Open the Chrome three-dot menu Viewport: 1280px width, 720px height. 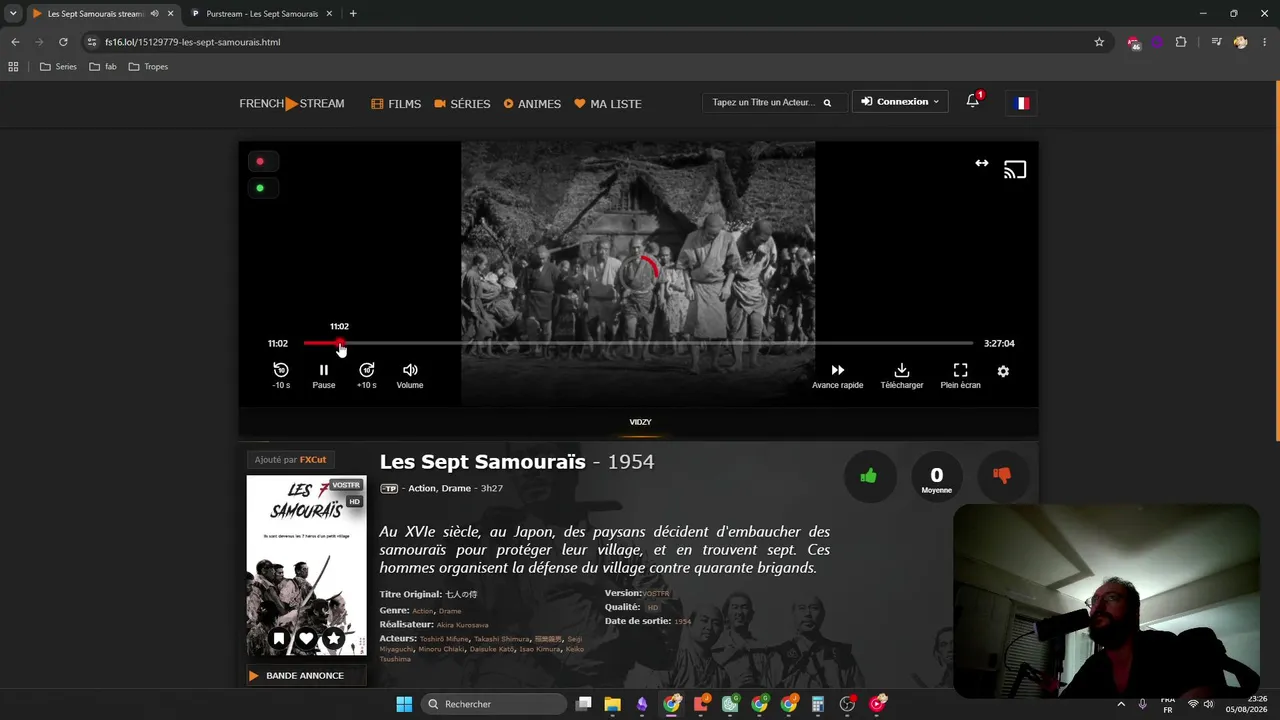coord(1265,42)
